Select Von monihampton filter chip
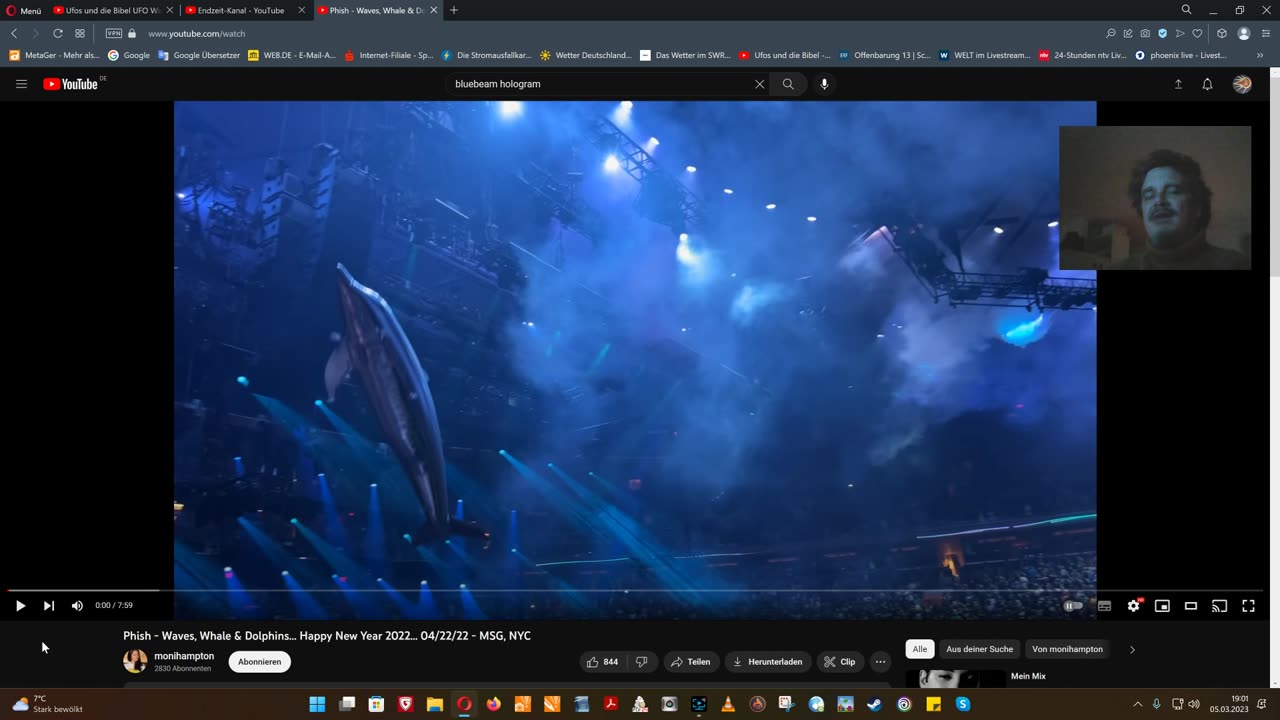The height and width of the screenshot is (720, 1280). pyautogui.click(x=1067, y=649)
